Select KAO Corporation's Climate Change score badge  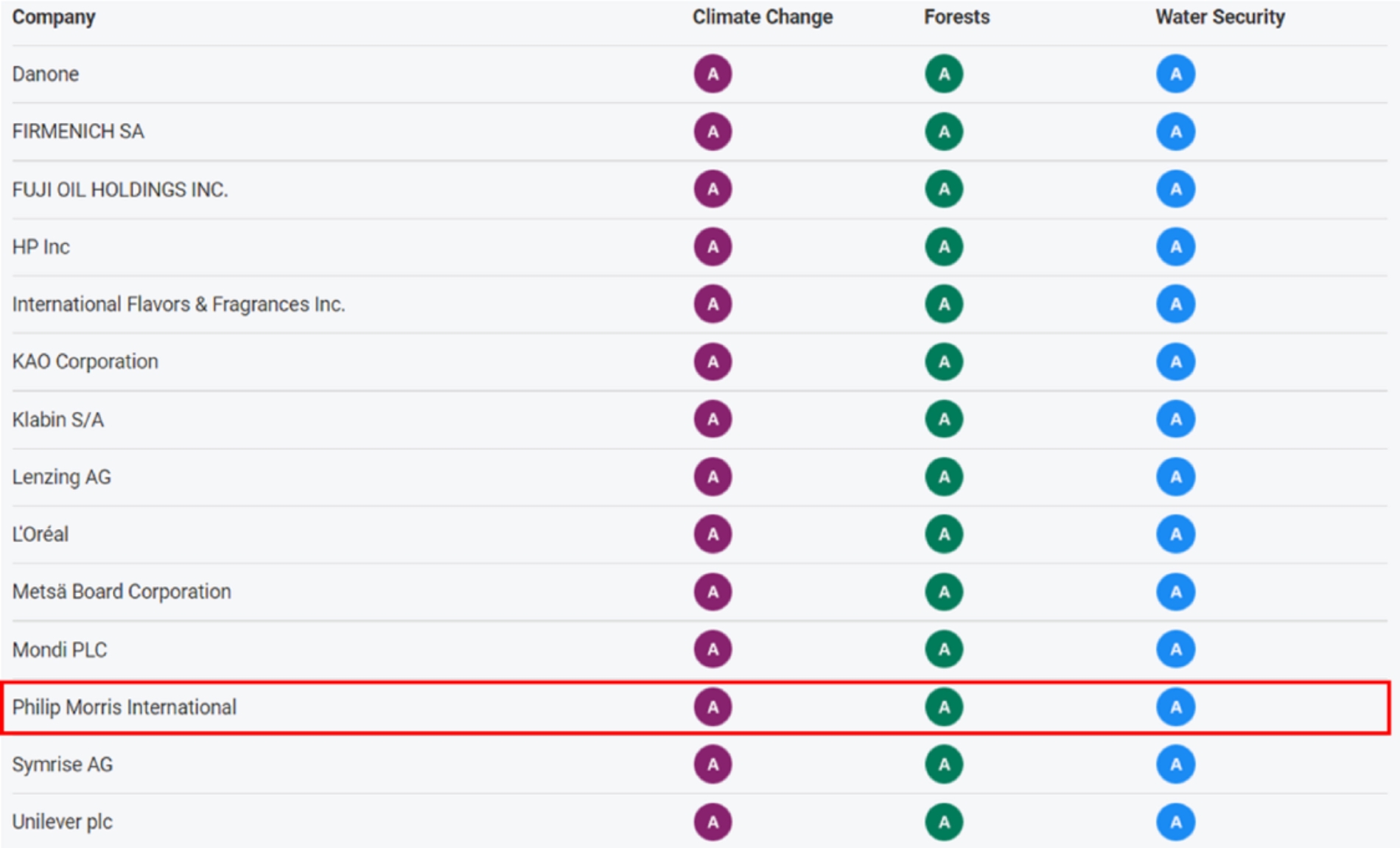tap(713, 362)
